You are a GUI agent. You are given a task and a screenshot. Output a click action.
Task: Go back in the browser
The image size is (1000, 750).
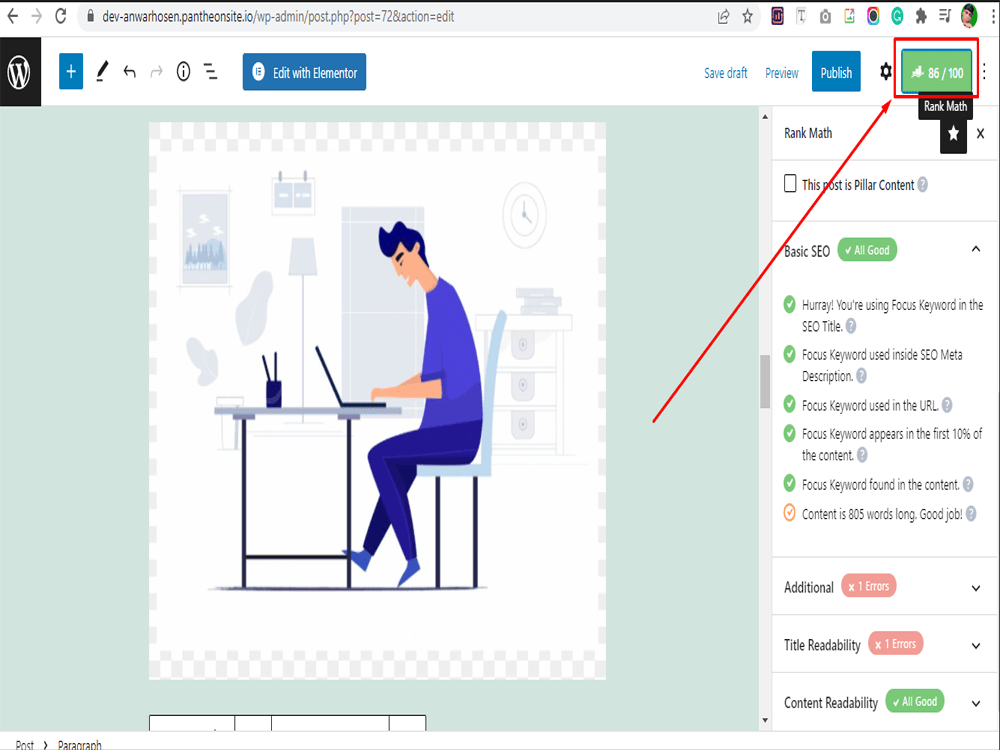coord(12,16)
